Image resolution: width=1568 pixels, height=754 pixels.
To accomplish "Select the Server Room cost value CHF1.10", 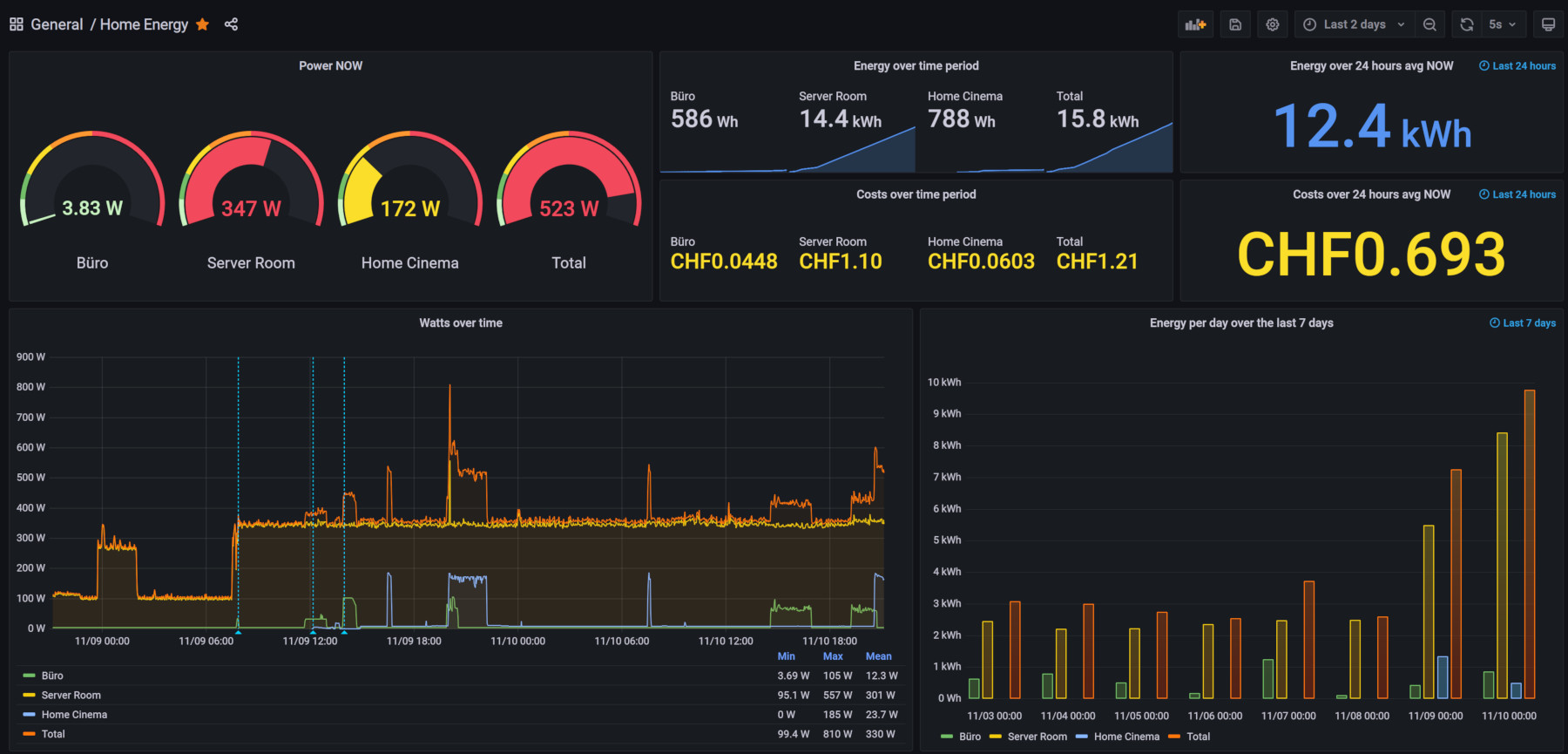I will (841, 262).
